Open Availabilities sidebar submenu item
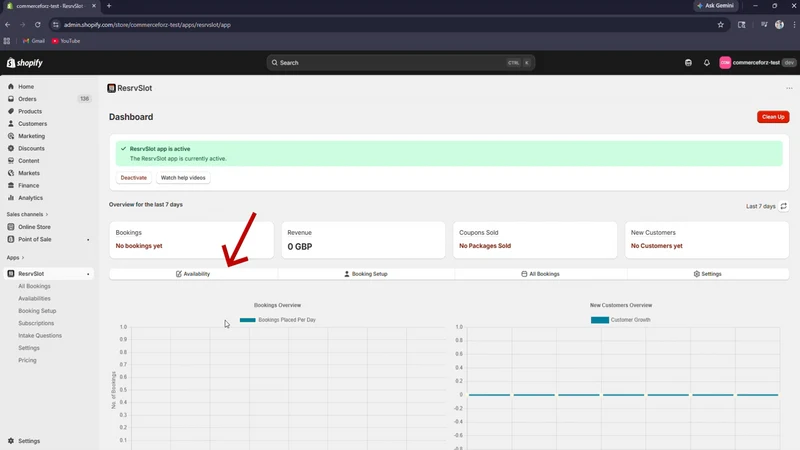Screen dimensions: 800x450 tap(34, 298)
